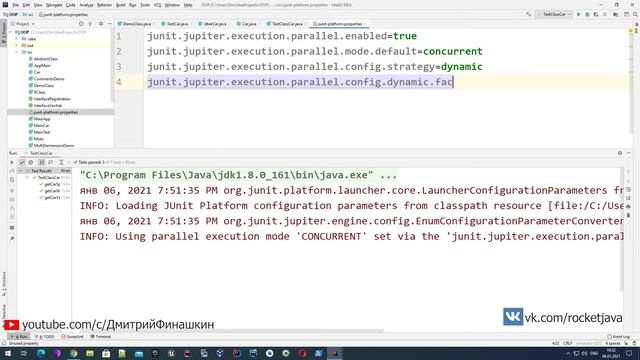Viewport: 640px width, 360px height.
Task: Click the Build project hammer icon
Action: pos(528,14)
